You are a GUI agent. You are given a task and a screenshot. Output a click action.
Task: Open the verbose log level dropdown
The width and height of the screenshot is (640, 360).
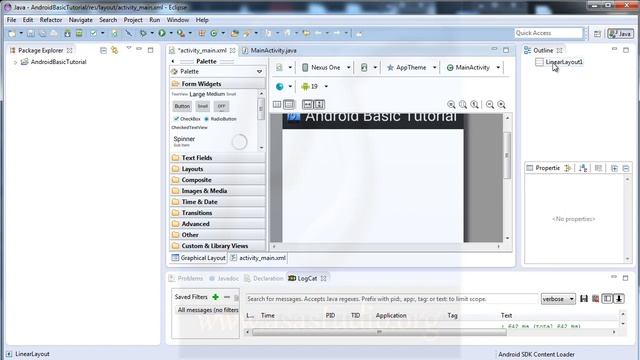coord(558,299)
